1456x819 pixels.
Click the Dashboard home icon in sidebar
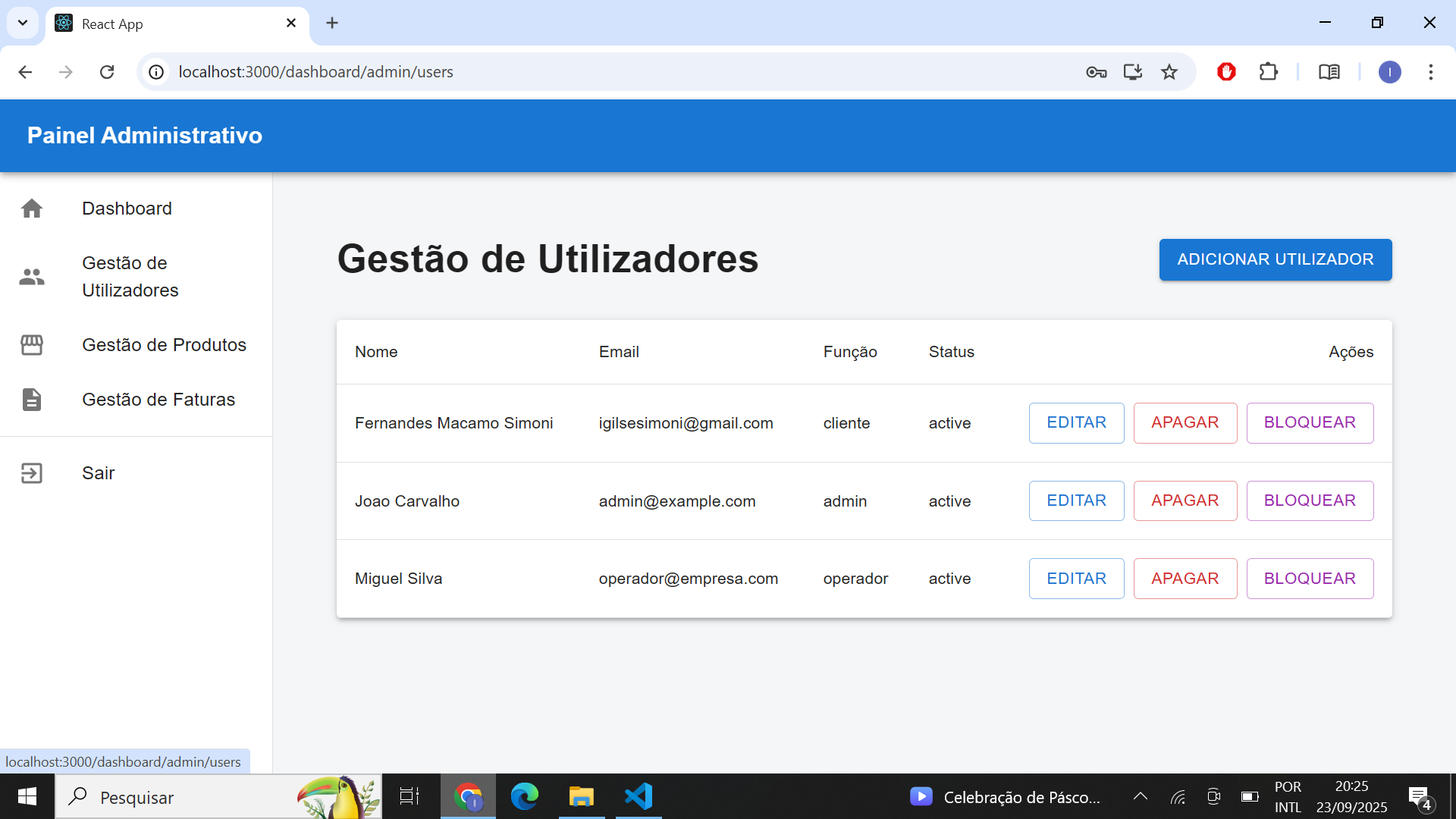32,209
